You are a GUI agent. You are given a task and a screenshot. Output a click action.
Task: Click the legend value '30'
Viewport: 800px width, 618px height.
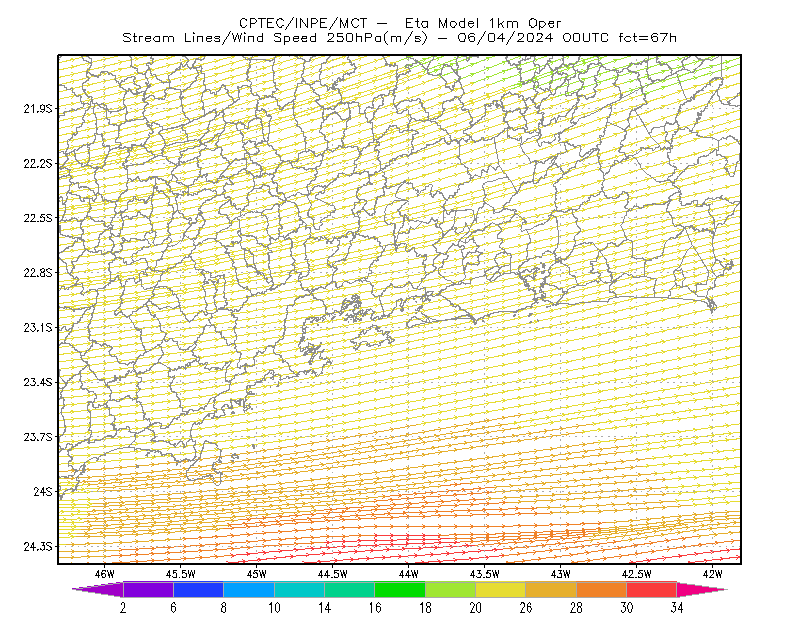click(627, 607)
